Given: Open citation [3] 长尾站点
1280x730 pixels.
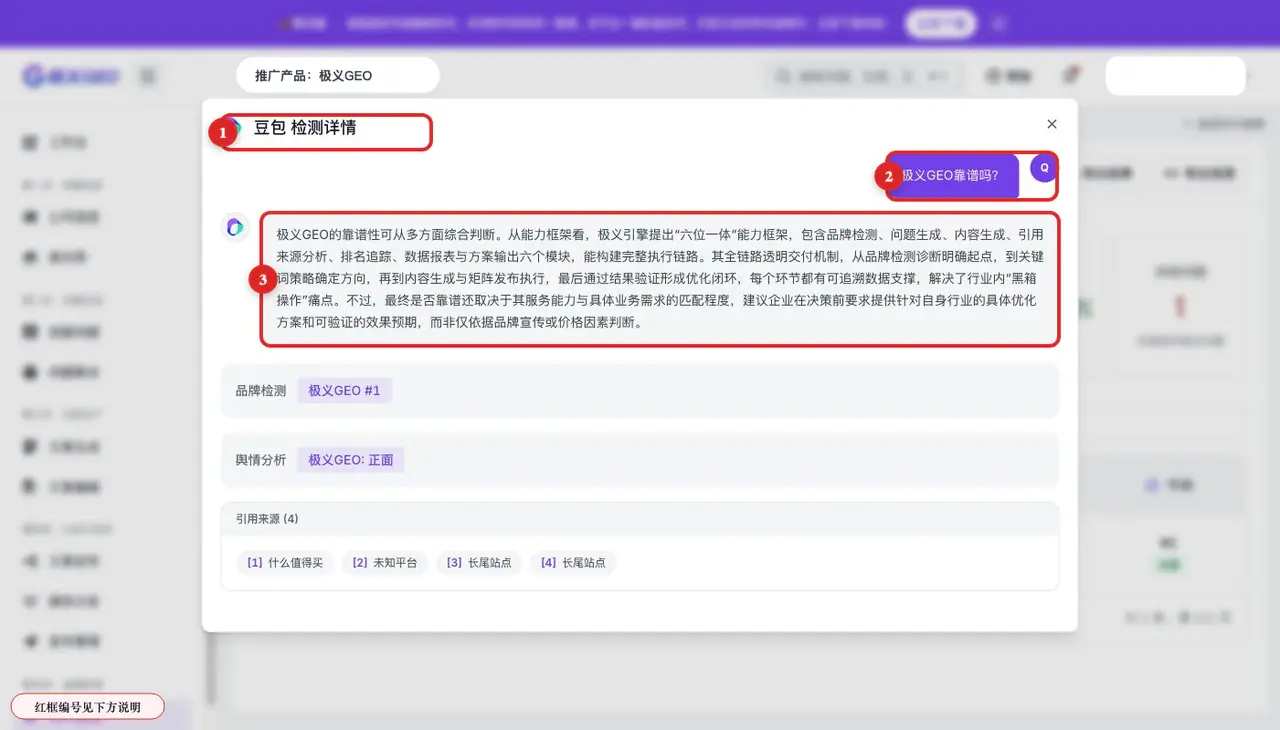Looking at the screenshot, I should point(479,563).
